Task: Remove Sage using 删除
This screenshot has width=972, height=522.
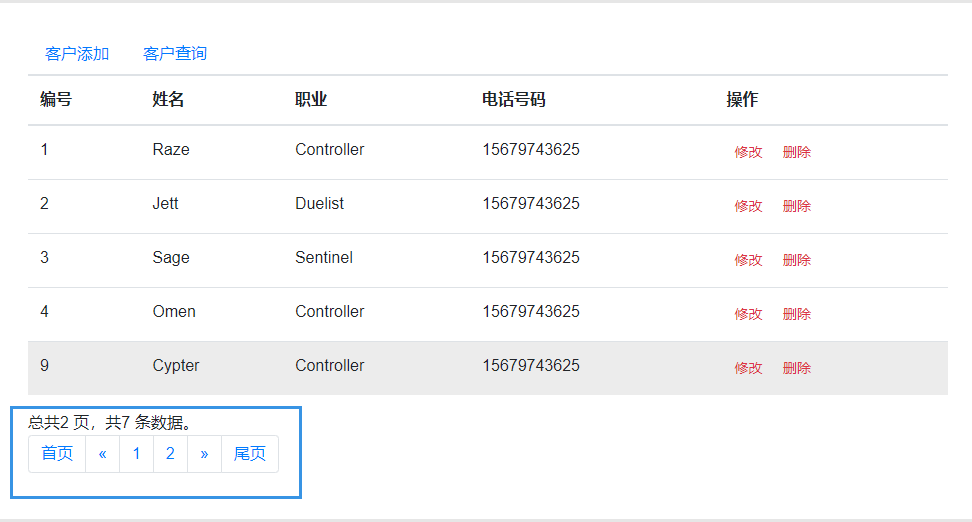Action: (797, 260)
